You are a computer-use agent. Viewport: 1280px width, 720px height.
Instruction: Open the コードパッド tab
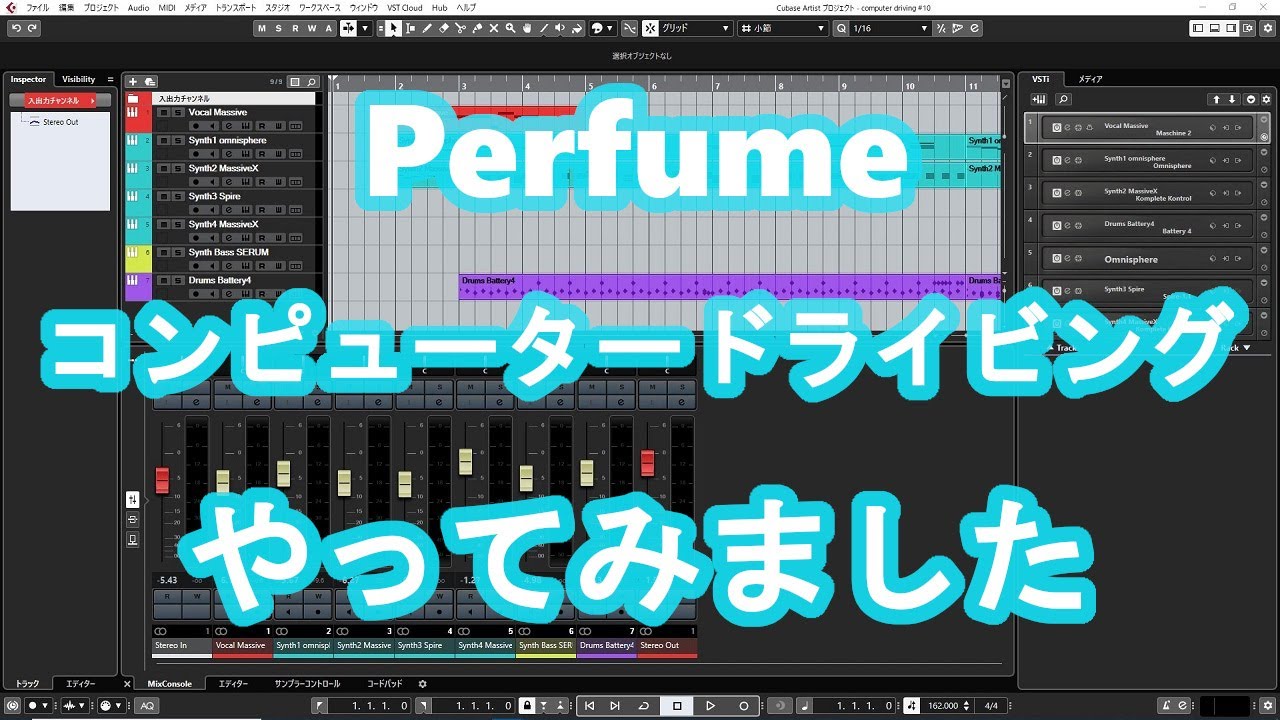[x=385, y=684]
